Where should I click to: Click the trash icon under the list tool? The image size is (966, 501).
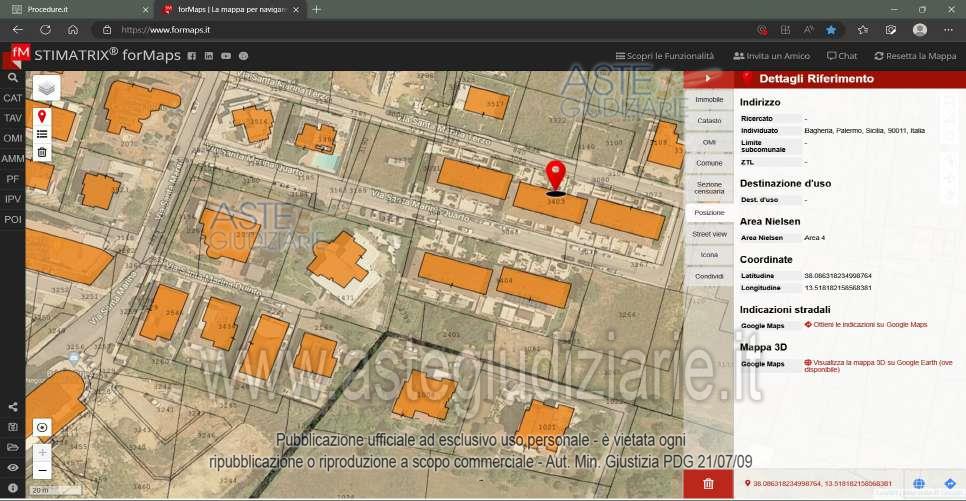click(x=42, y=153)
